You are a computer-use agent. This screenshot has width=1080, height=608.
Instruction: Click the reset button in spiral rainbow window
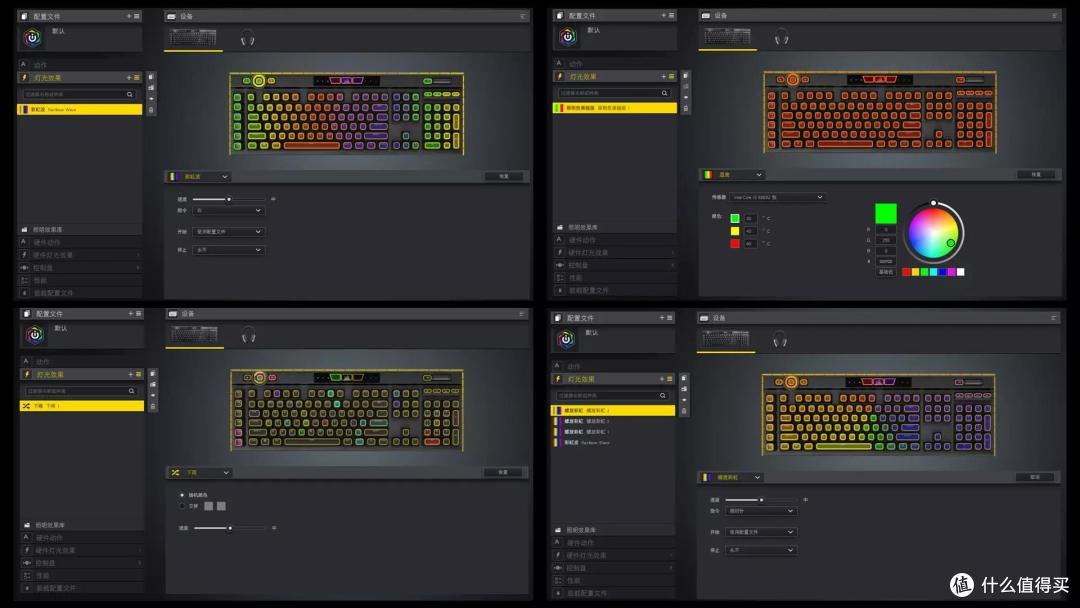[x=1035, y=477]
